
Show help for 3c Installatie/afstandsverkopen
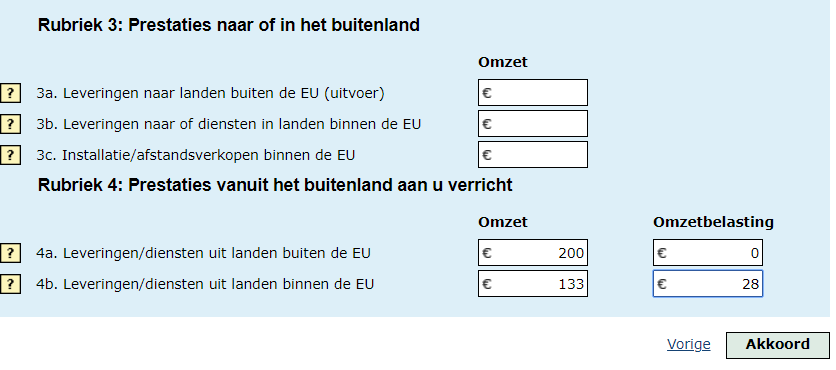click(10, 155)
